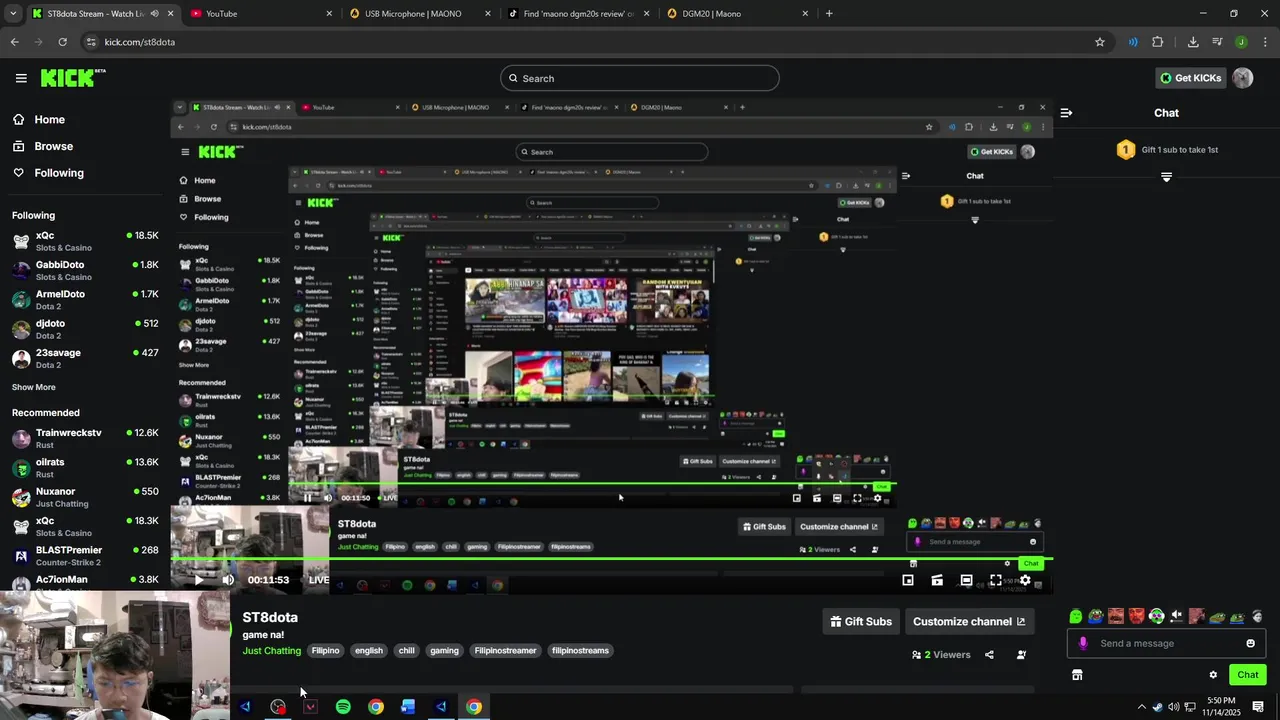The image size is (1280, 720).
Task: Open Chrome downloads from the toolbar
Action: (1193, 42)
